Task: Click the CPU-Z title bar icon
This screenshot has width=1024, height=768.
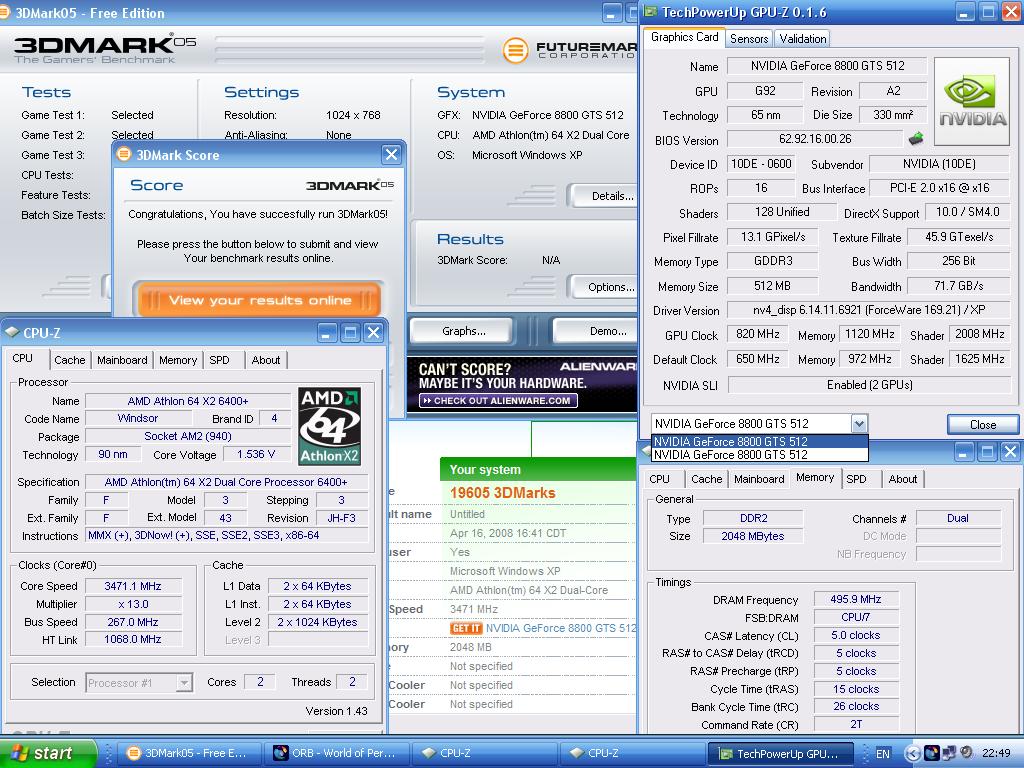Action: (12, 332)
